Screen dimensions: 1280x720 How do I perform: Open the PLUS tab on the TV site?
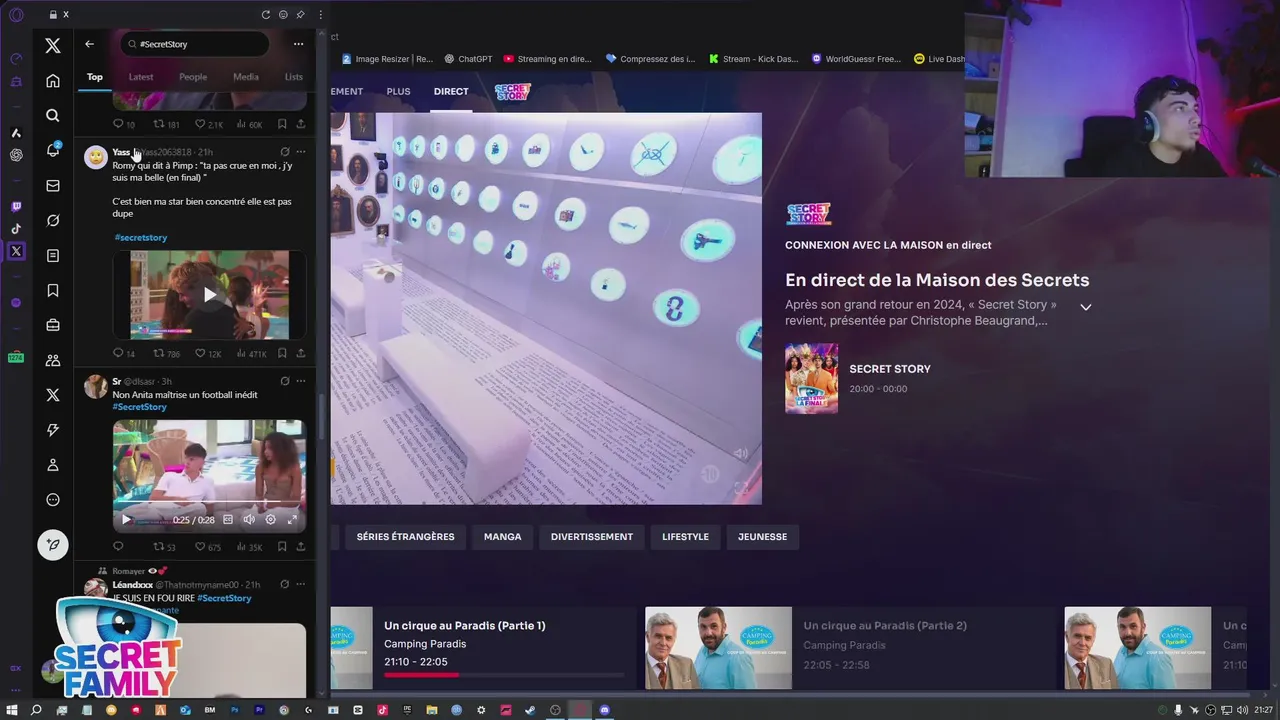(x=398, y=91)
